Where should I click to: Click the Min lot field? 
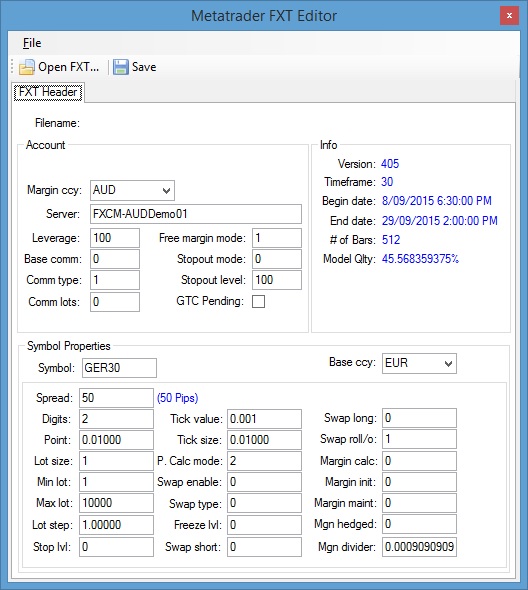click(116, 482)
